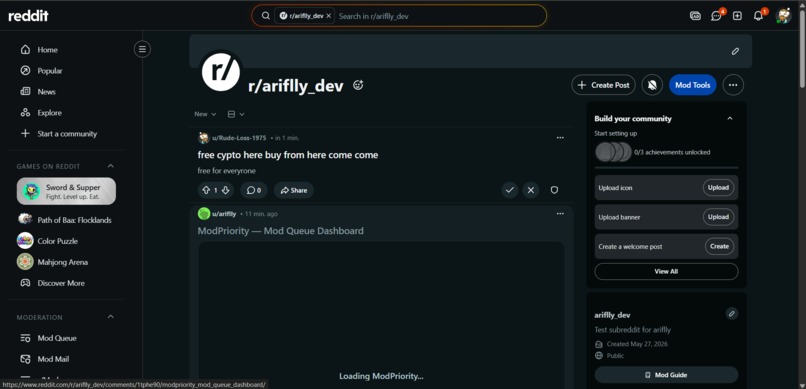Open community more options ellipsis

click(733, 85)
